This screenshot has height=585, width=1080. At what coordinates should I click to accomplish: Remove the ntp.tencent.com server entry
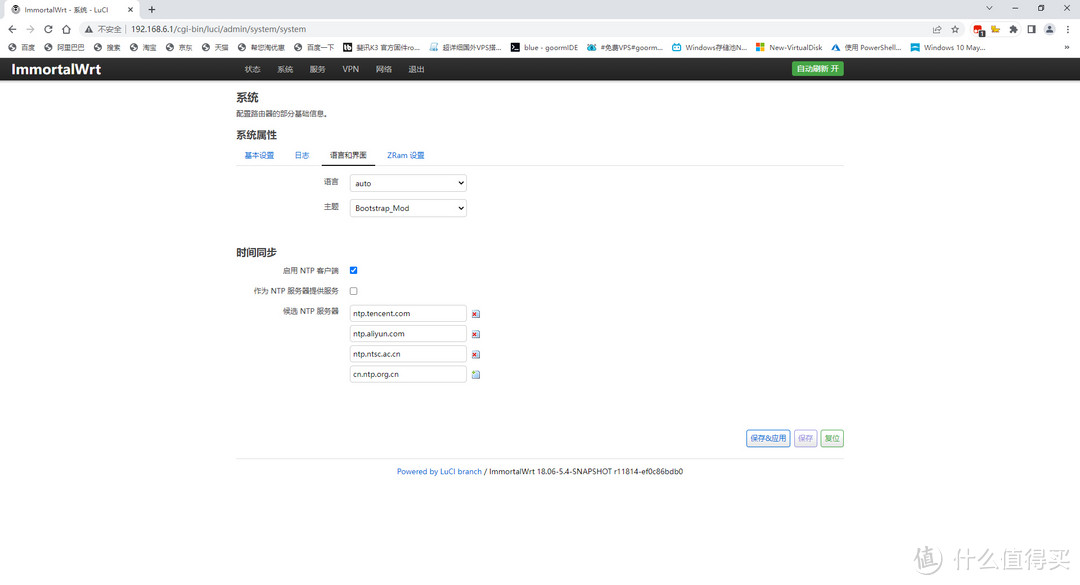(476, 314)
